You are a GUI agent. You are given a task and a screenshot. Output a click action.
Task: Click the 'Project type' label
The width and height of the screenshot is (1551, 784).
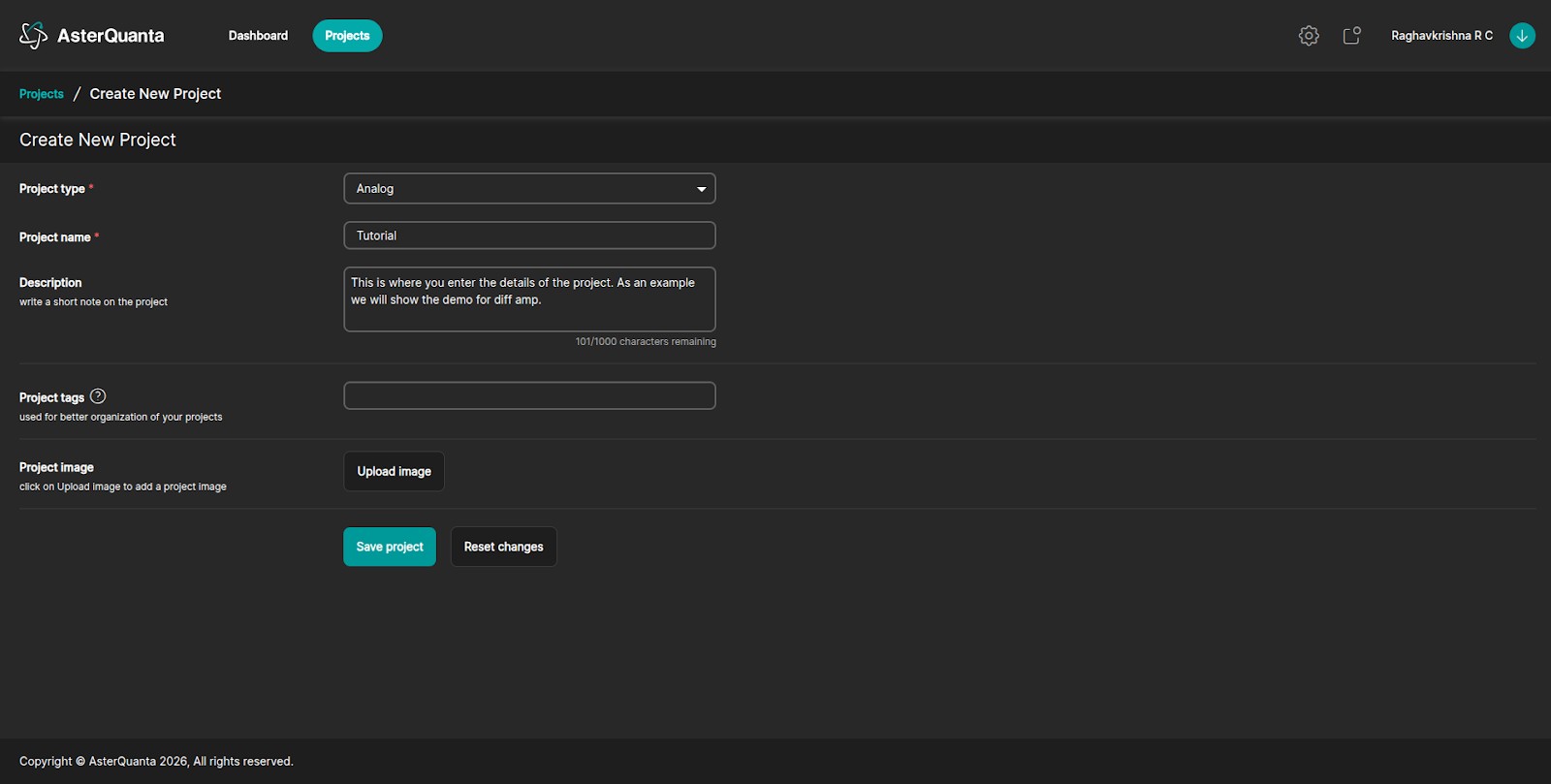(x=52, y=189)
